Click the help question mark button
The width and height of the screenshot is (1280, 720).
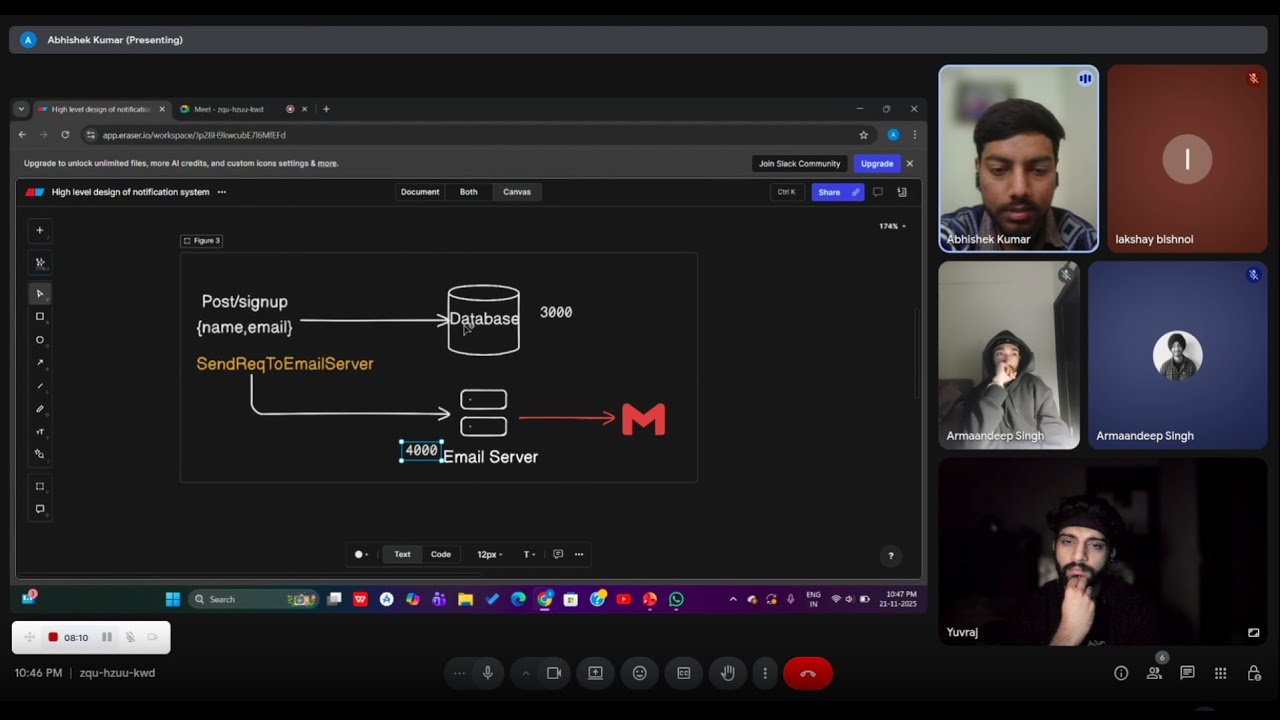pyautogui.click(x=890, y=556)
